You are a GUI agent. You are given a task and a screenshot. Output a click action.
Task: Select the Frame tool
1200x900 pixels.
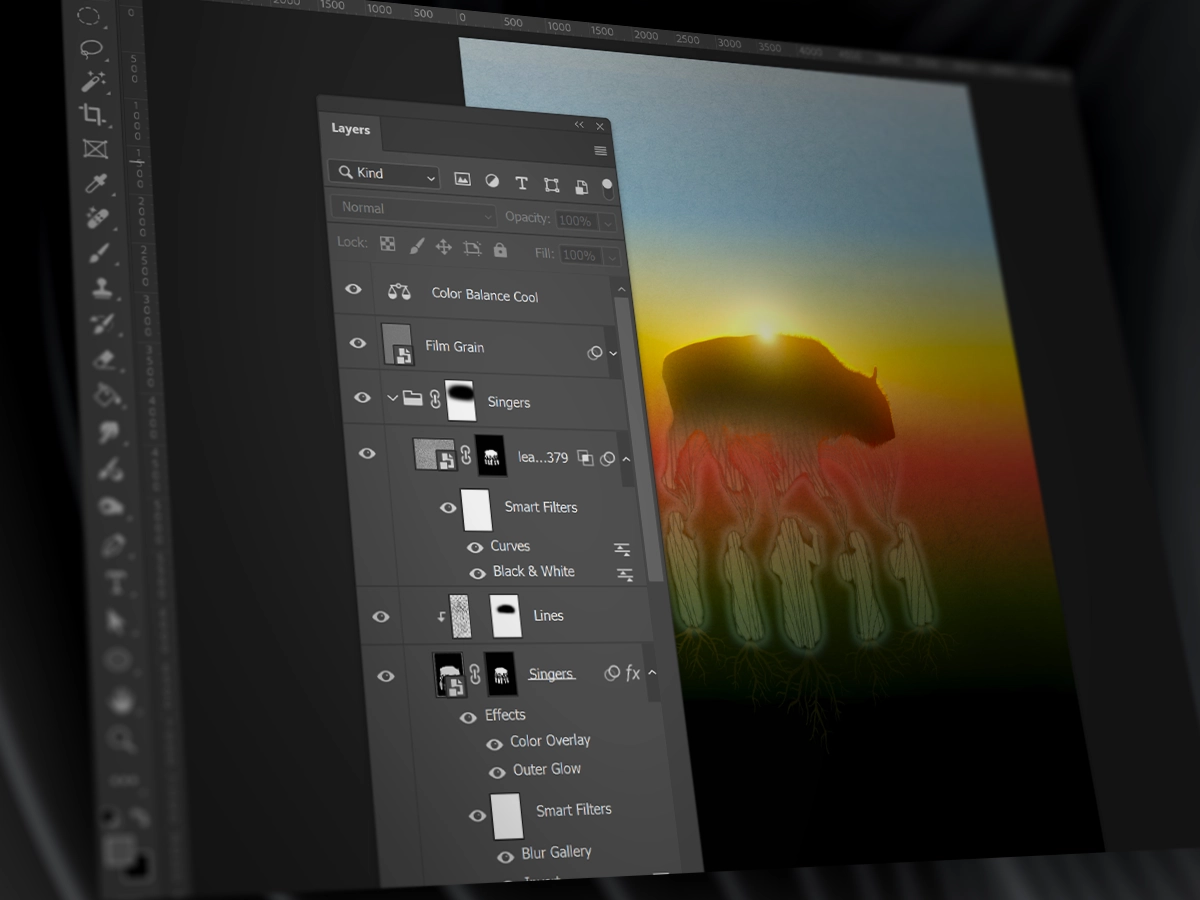pos(95,149)
